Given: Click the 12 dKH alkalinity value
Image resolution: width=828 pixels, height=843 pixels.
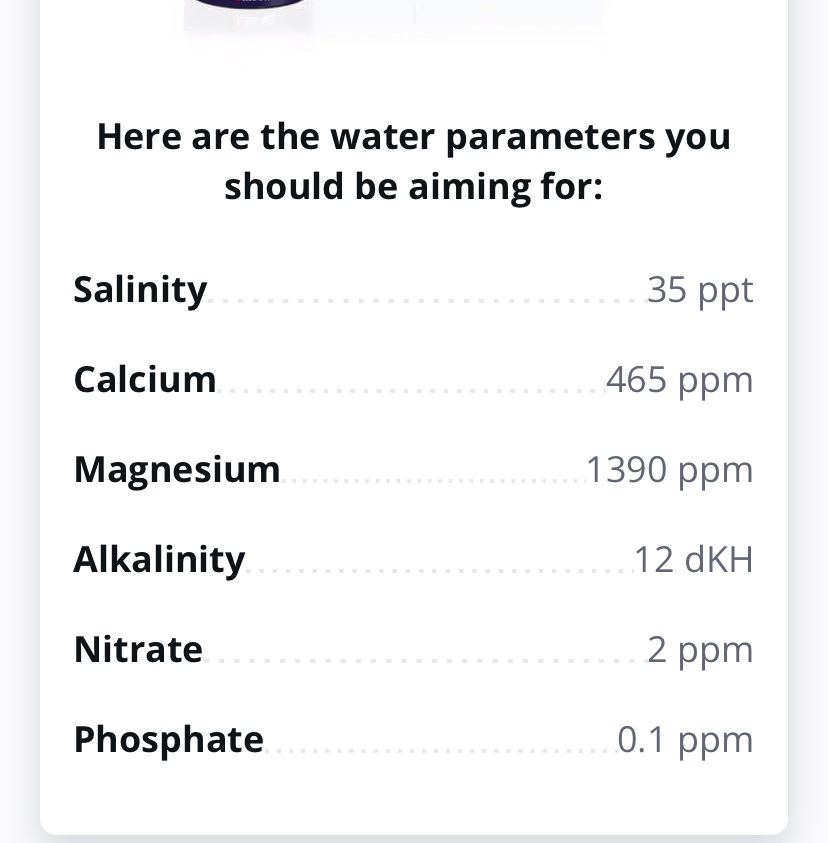Looking at the screenshot, I should click(693, 560).
